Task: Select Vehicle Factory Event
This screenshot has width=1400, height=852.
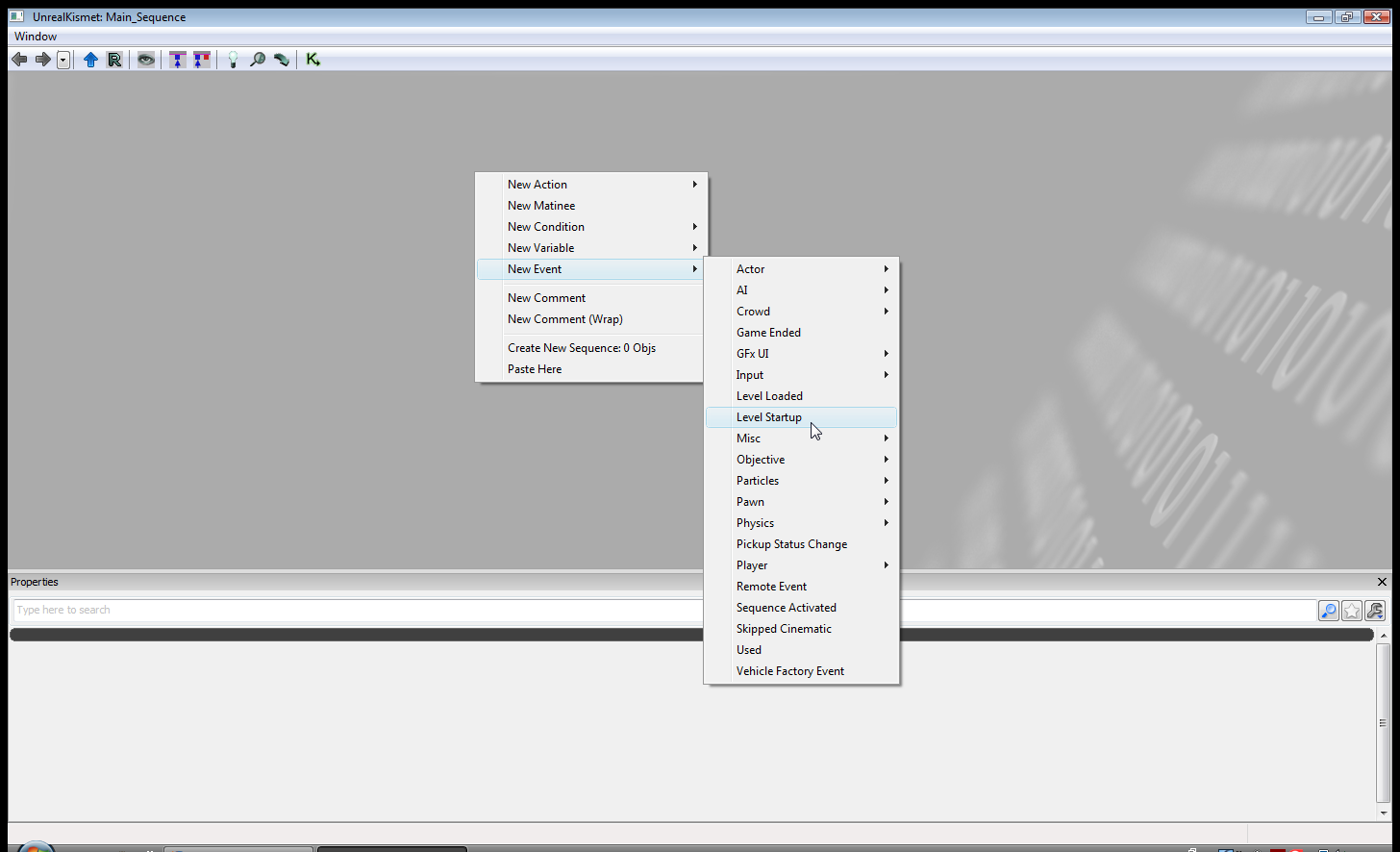Action: click(802, 671)
